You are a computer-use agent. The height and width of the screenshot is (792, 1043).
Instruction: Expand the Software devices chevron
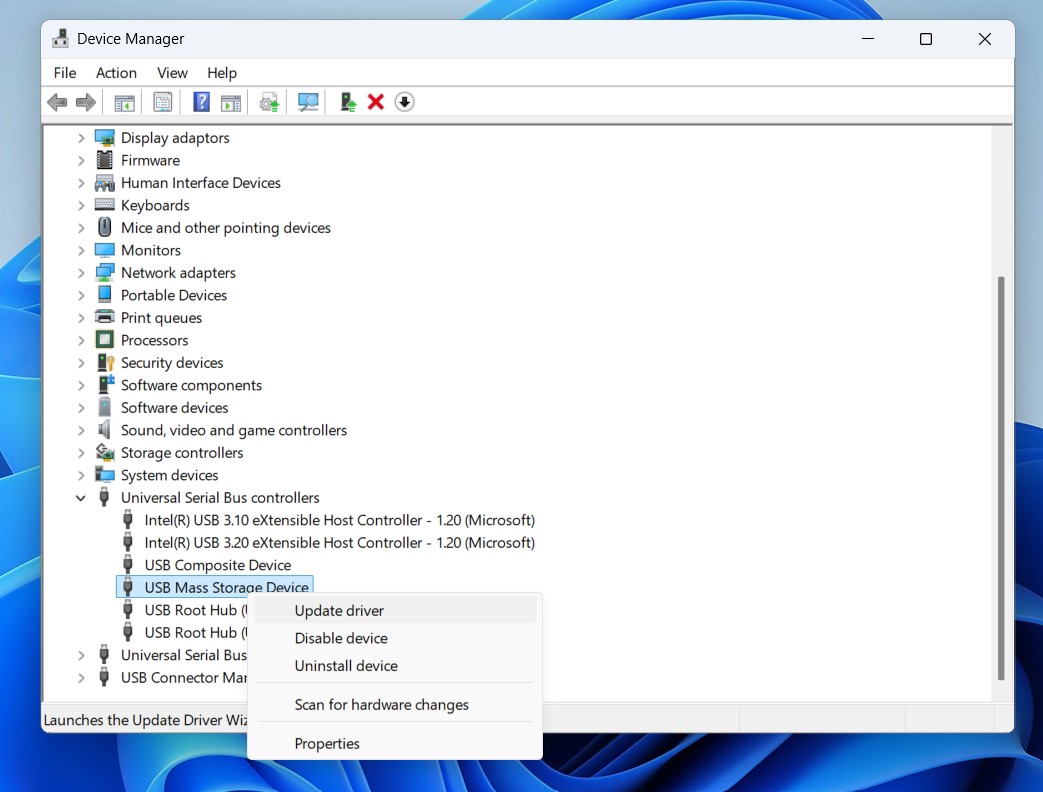(80, 408)
